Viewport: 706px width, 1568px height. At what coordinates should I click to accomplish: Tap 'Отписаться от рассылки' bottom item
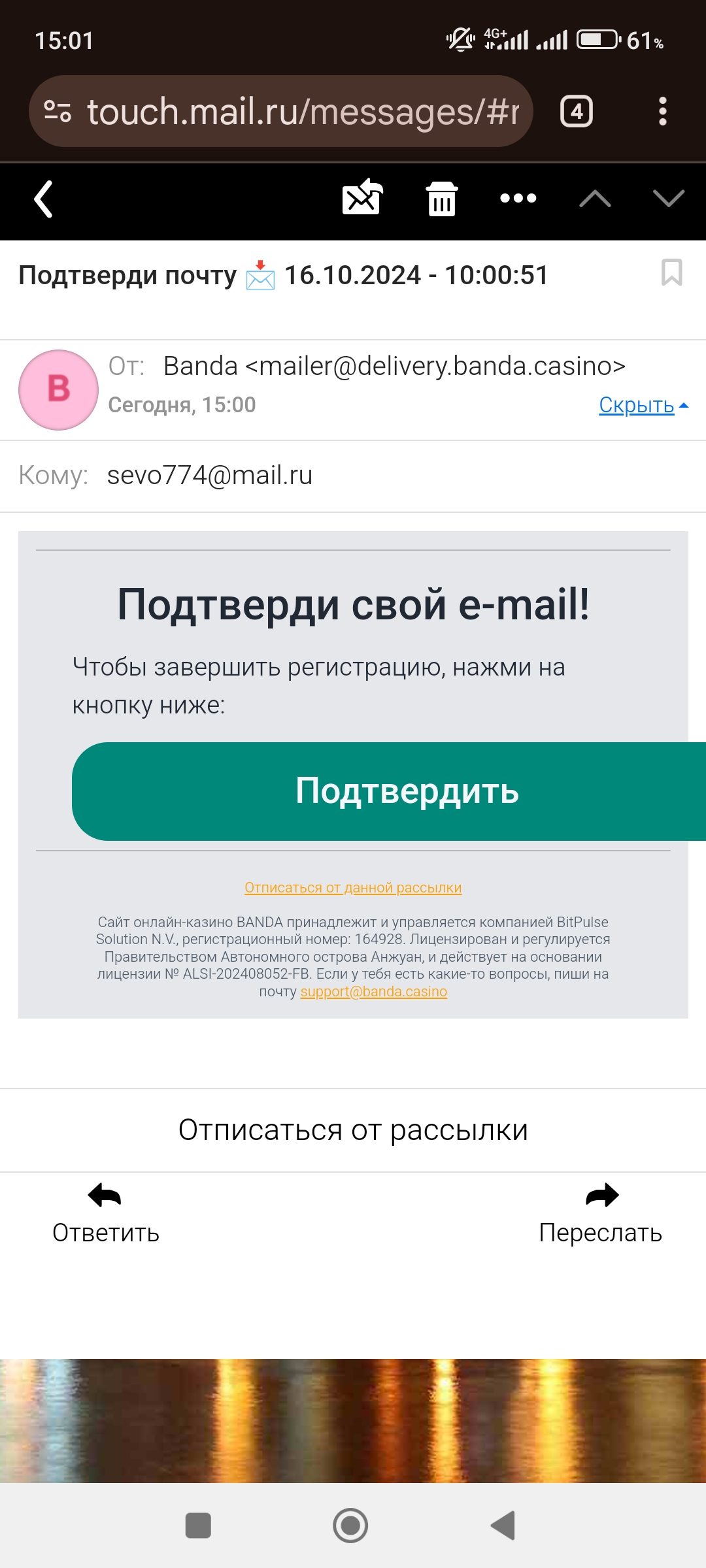(353, 1130)
